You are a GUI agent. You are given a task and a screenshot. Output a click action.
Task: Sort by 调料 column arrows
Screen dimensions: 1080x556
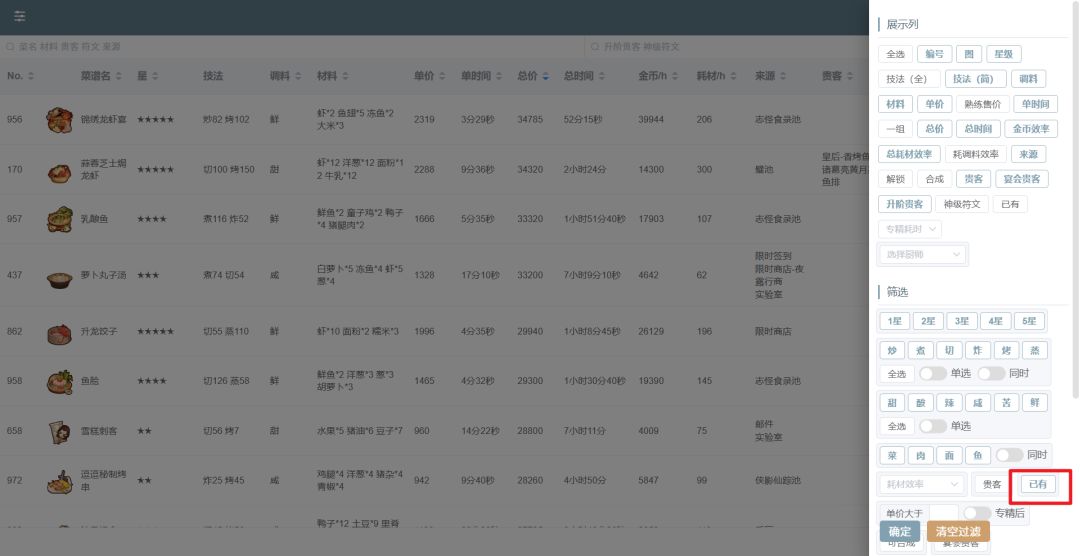pyautogui.click(x=298, y=76)
